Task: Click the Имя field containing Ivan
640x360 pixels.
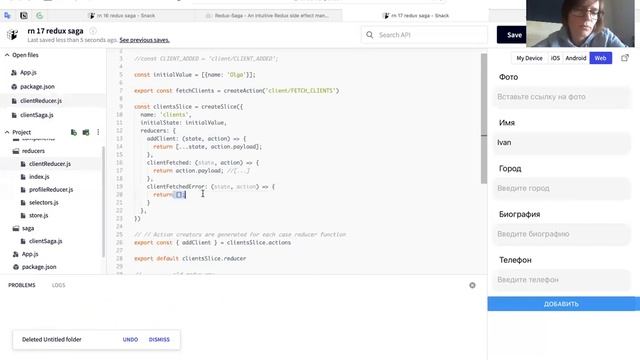Action: pyautogui.click(x=562, y=142)
